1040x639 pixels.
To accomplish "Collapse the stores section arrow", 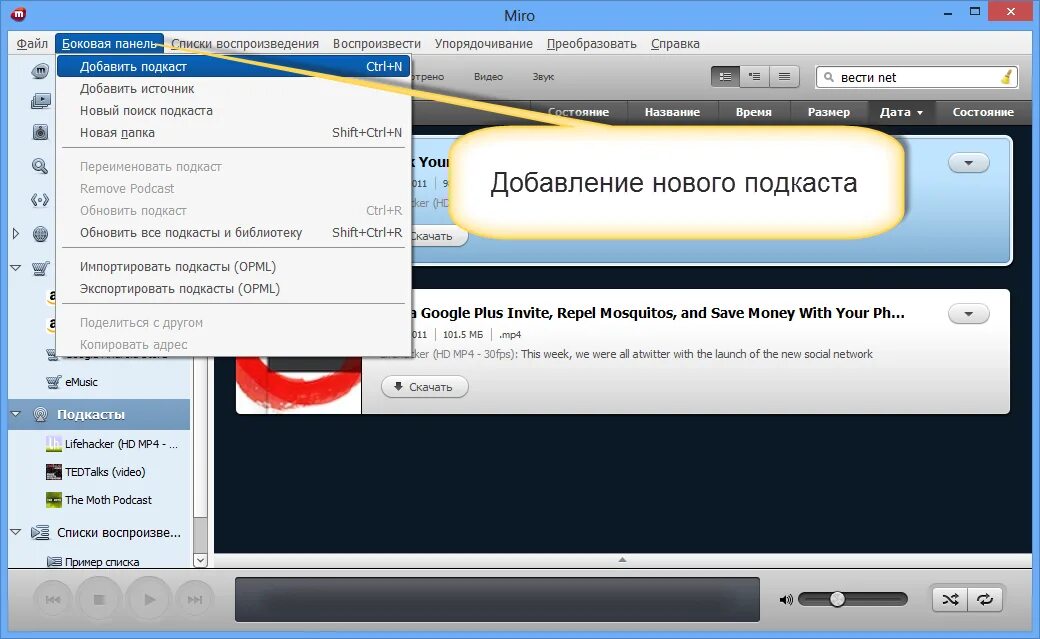I will tap(16, 268).
